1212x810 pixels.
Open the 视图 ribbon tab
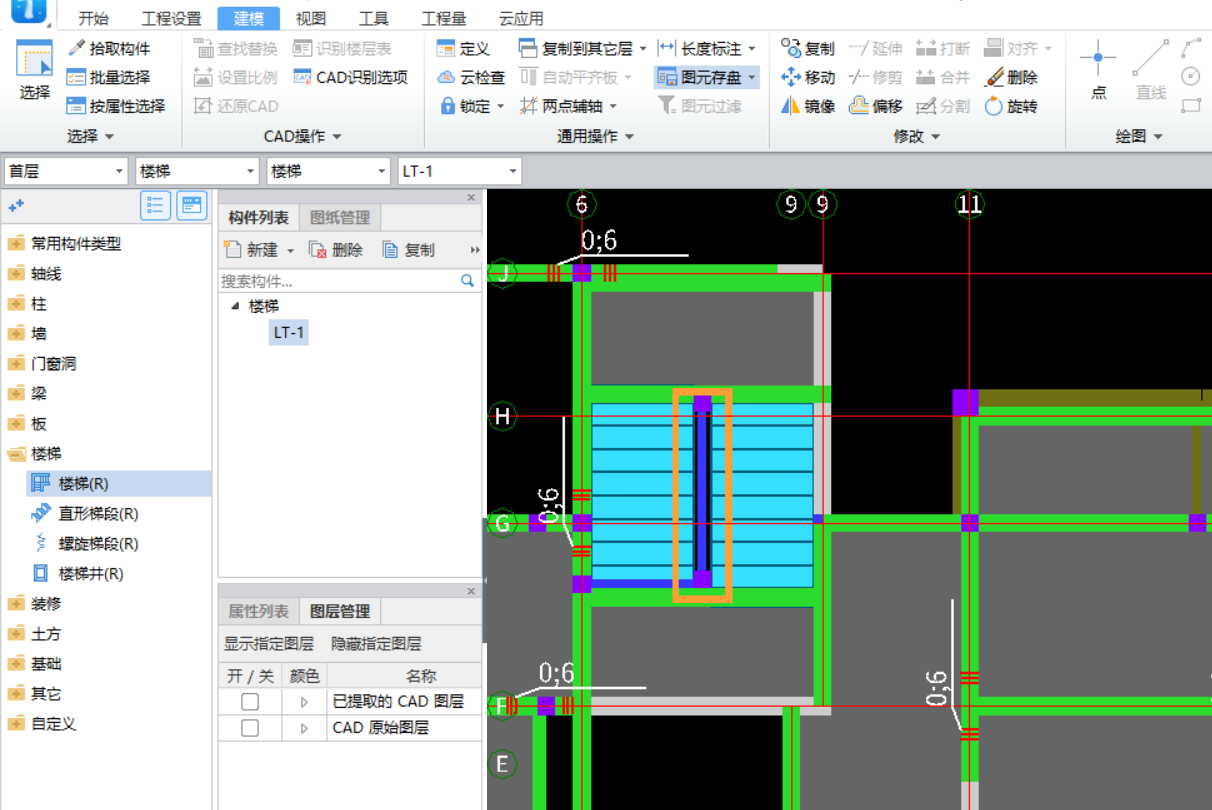pyautogui.click(x=310, y=18)
